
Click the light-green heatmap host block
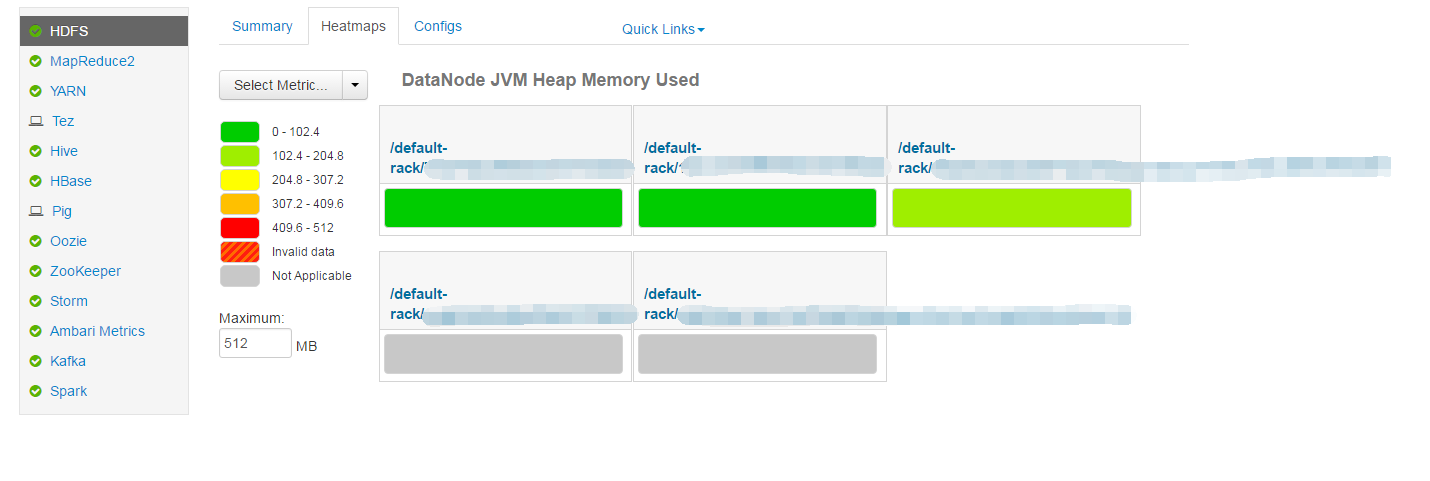pos(1011,208)
